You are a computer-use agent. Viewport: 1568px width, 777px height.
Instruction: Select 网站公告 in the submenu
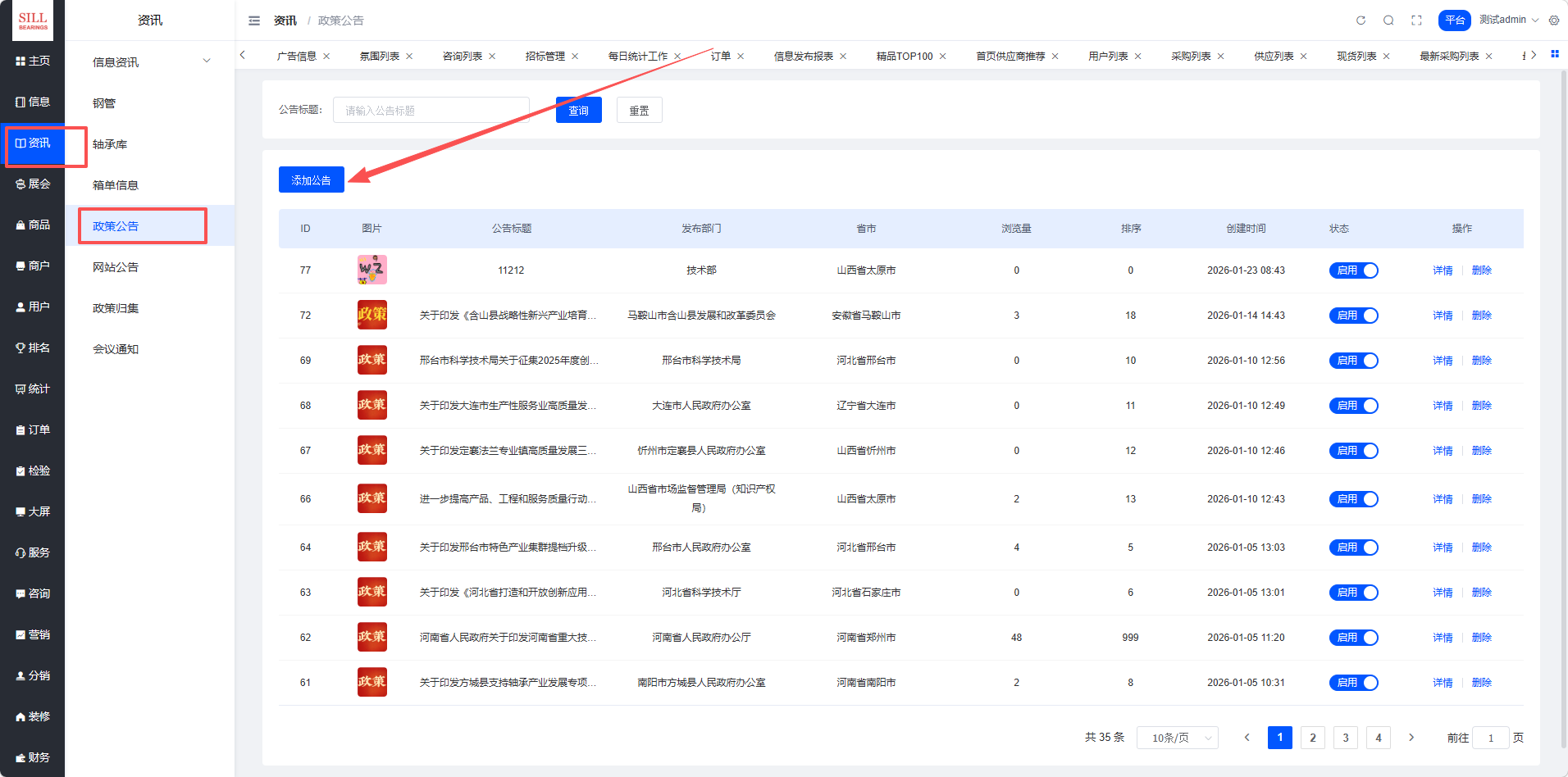(x=116, y=267)
